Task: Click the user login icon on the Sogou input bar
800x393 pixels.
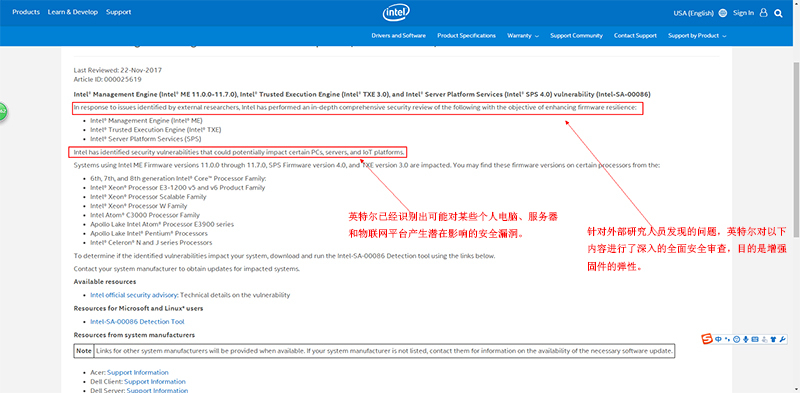Action: click(764, 339)
